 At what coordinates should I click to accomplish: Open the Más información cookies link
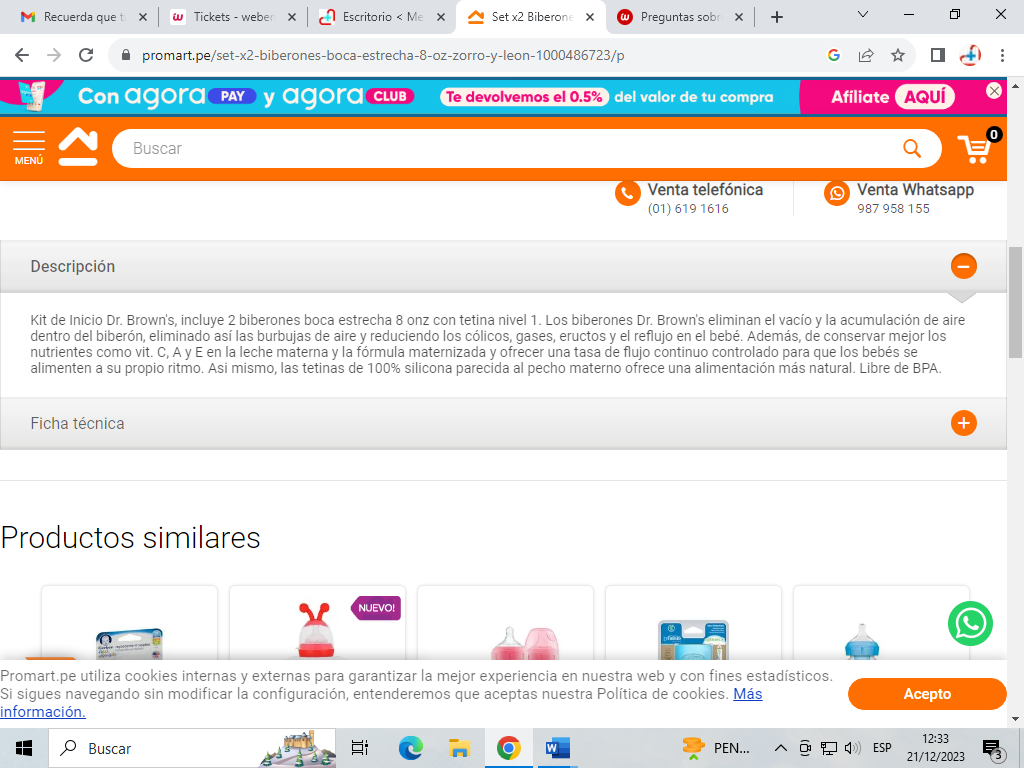pos(747,694)
